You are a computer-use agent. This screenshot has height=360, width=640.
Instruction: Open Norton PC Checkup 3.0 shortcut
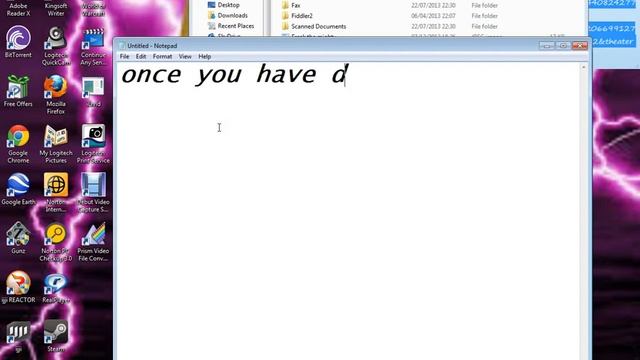tap(56, 242)
